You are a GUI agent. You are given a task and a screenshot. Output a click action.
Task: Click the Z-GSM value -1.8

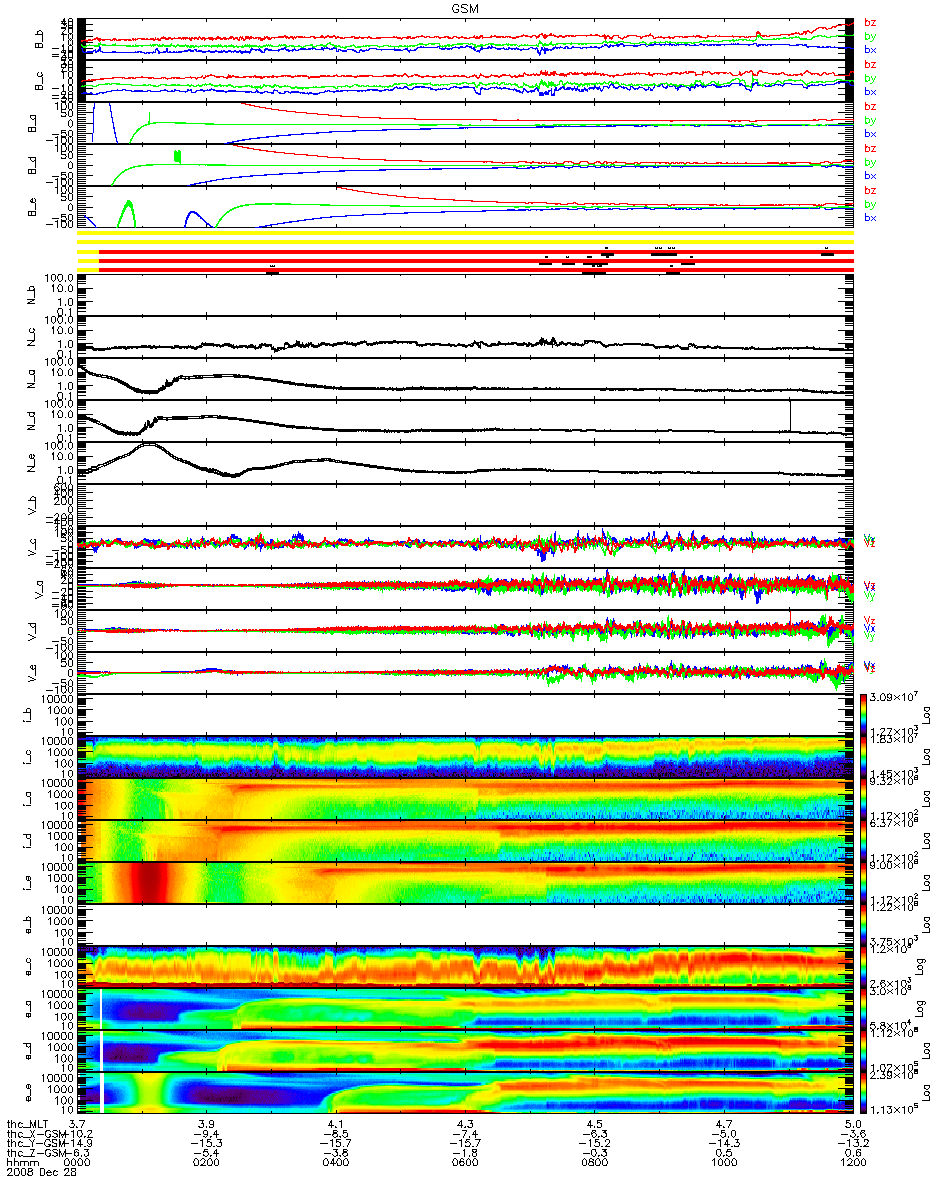coord(464,1153)
